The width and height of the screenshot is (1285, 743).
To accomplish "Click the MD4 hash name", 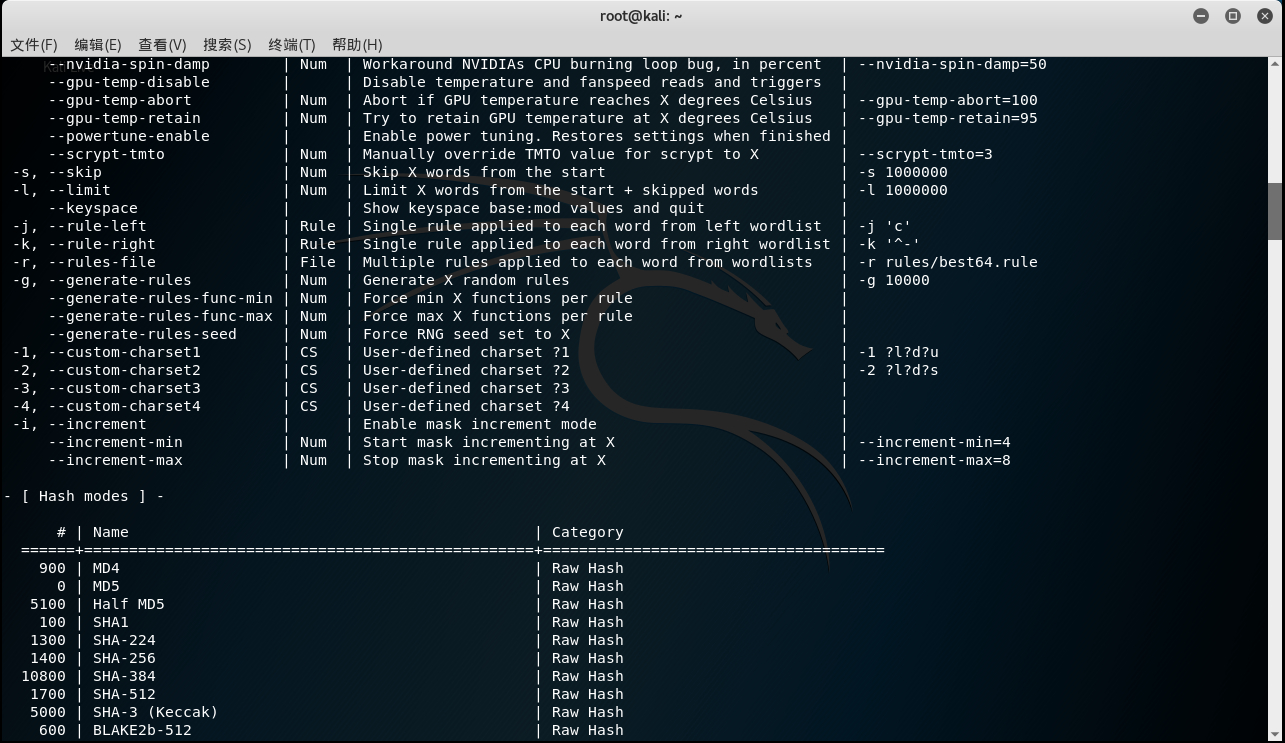I will [106, 568].
